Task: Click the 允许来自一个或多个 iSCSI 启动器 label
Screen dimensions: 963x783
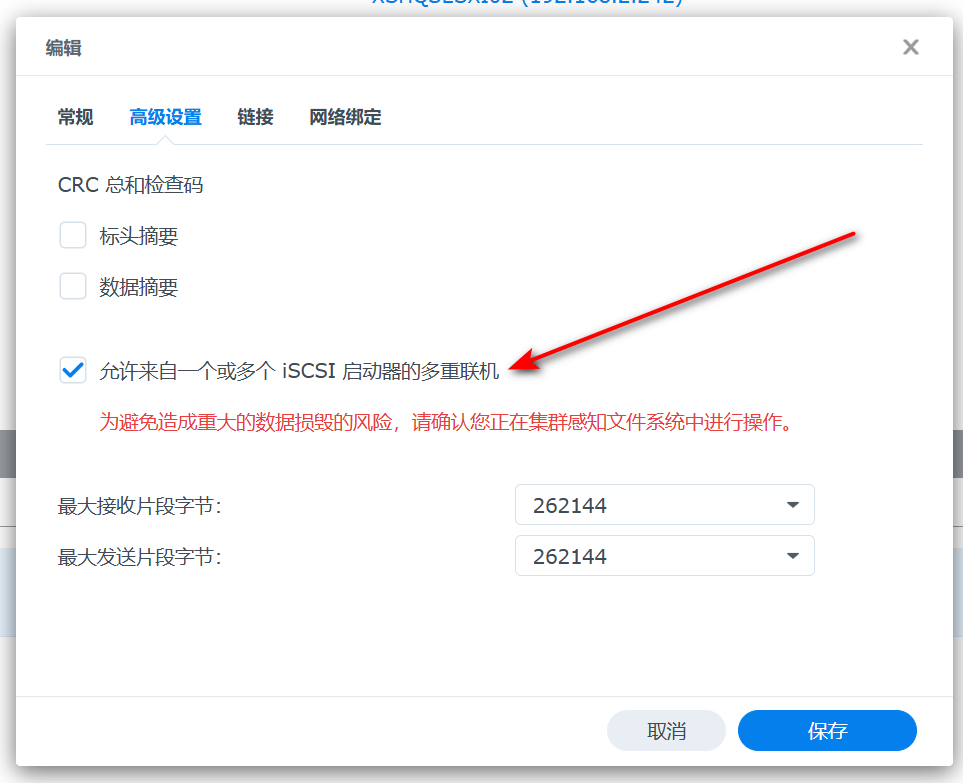Action: point(299,372)
